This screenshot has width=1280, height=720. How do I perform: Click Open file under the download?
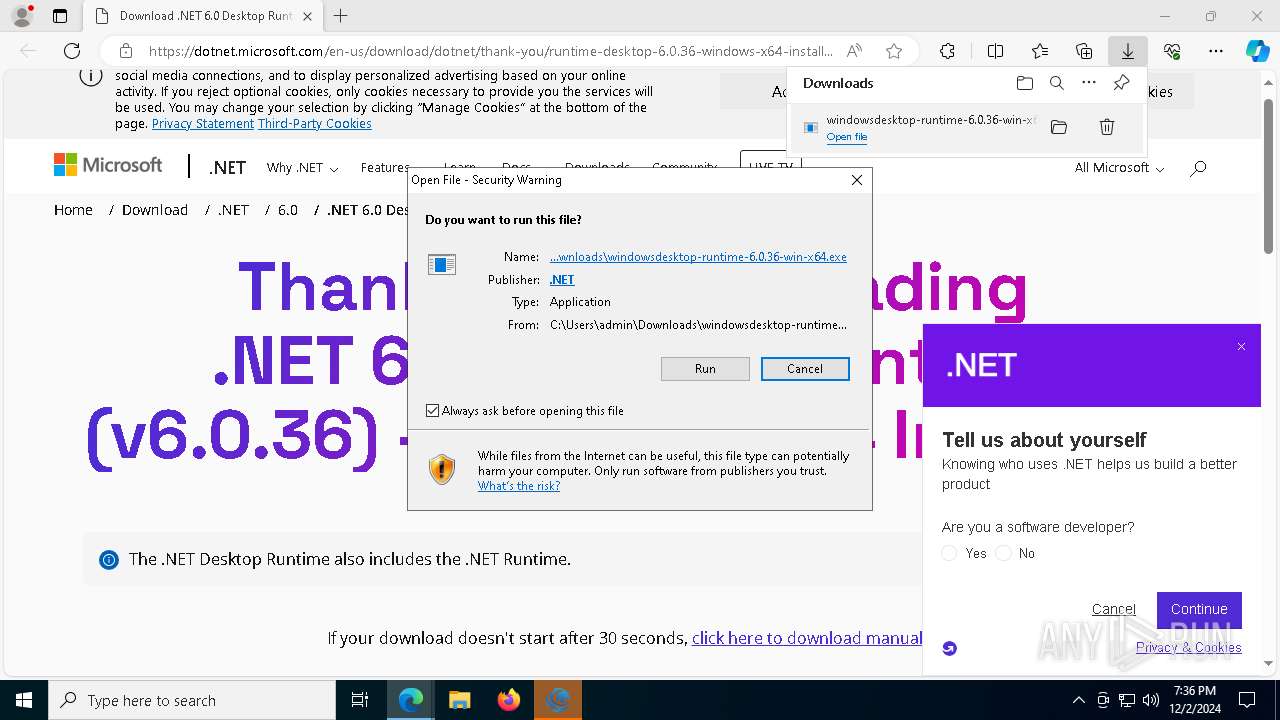coord(847,137)
